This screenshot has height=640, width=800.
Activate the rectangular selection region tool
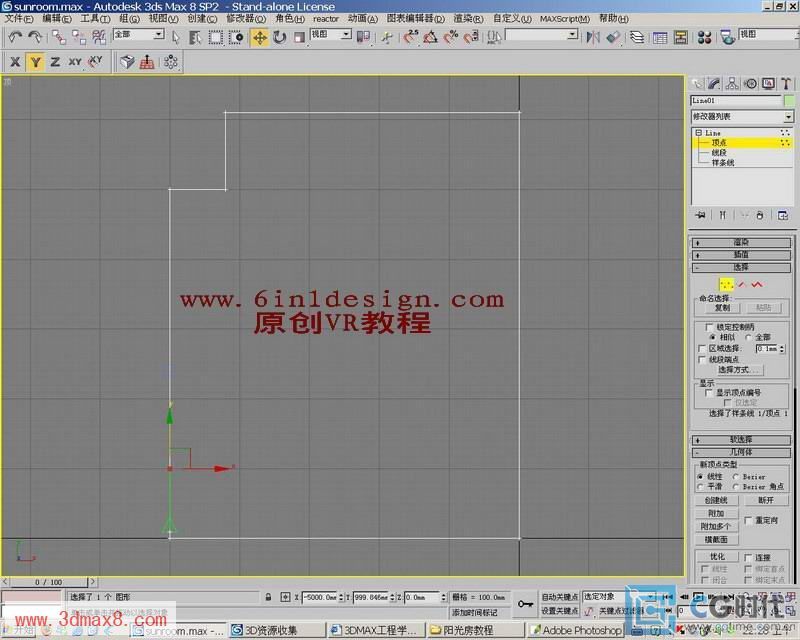coord(215,37)
